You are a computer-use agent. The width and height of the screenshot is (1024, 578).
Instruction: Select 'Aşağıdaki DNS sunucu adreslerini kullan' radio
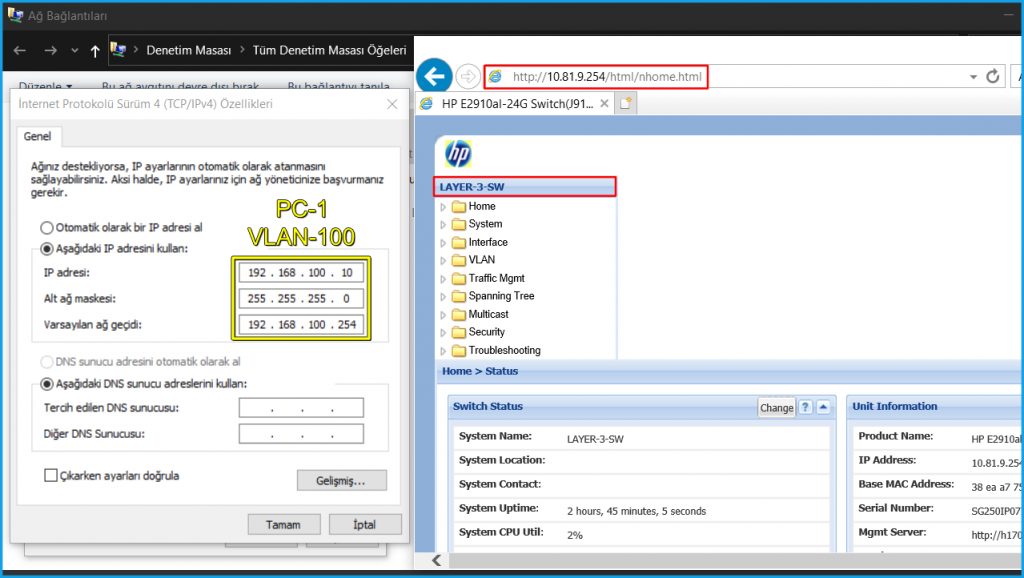(46, 384)
